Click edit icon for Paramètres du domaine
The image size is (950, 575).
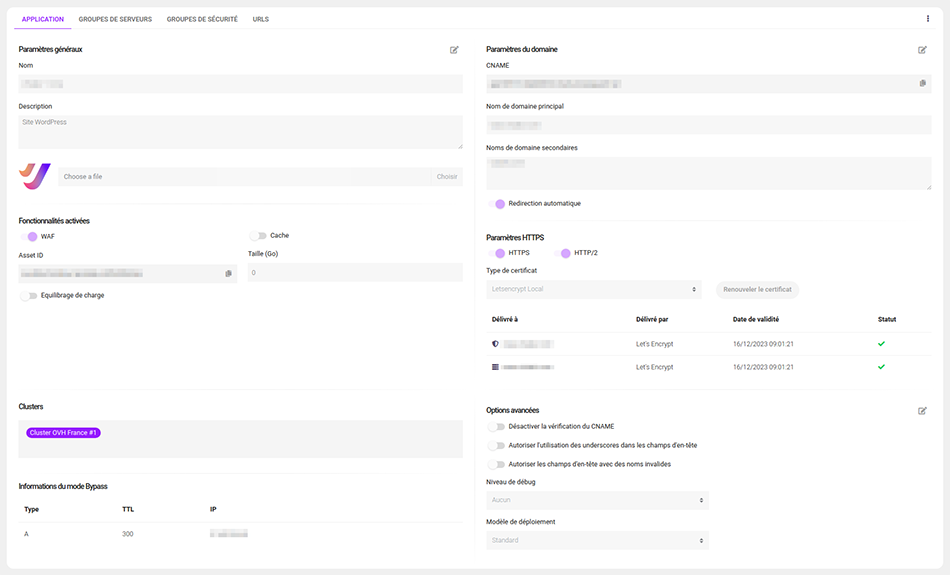click(922, 49)
